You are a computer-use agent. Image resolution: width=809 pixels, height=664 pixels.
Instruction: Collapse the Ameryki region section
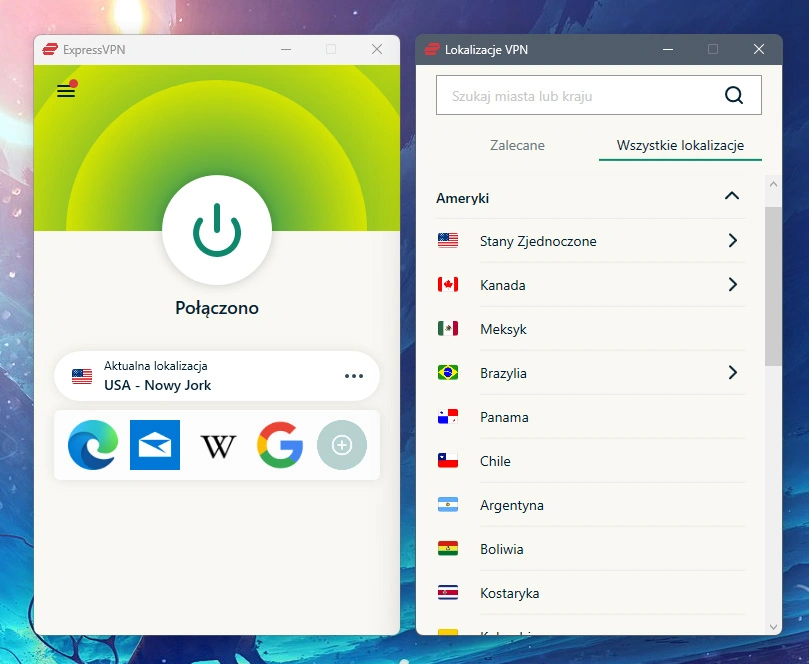732,196
